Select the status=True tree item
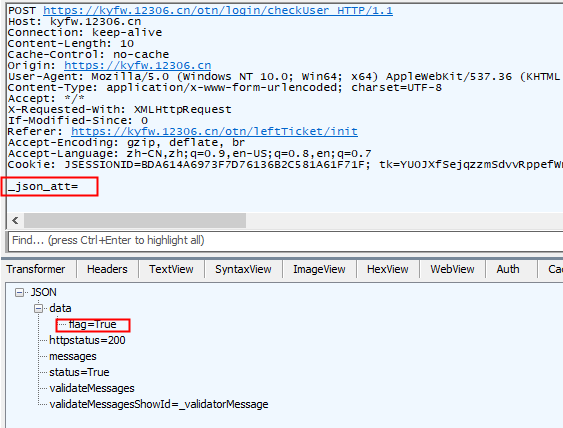563x428 pixels. [79, 372]
